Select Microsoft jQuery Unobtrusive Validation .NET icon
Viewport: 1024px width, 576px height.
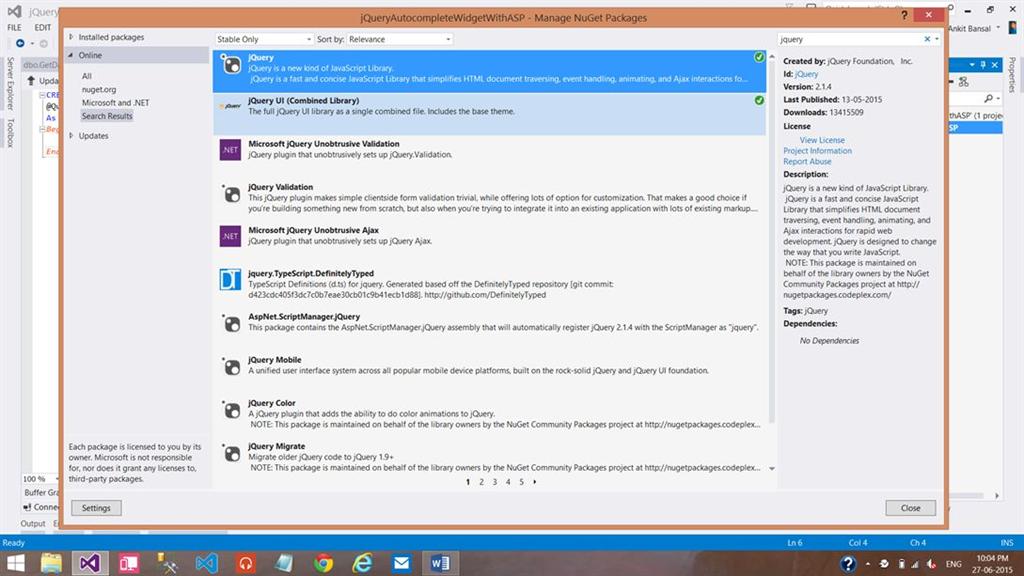pyautogui.click(x=230, y=150)
